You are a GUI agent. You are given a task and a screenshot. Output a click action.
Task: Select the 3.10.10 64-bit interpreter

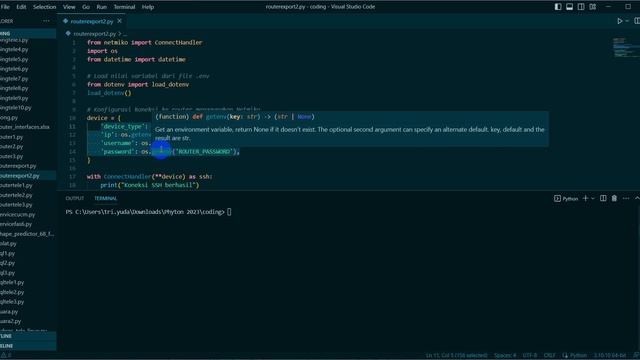pyautogui.click(x=610, y=356)
